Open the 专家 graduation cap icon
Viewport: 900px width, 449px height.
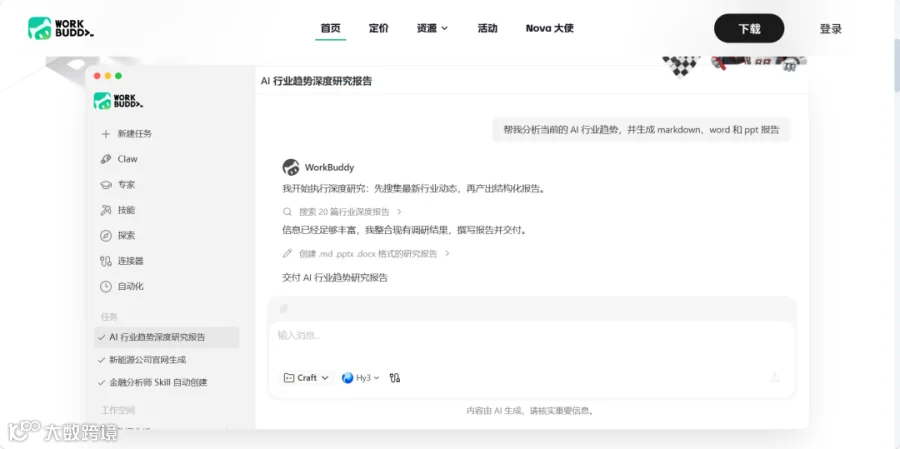(106, 185)
